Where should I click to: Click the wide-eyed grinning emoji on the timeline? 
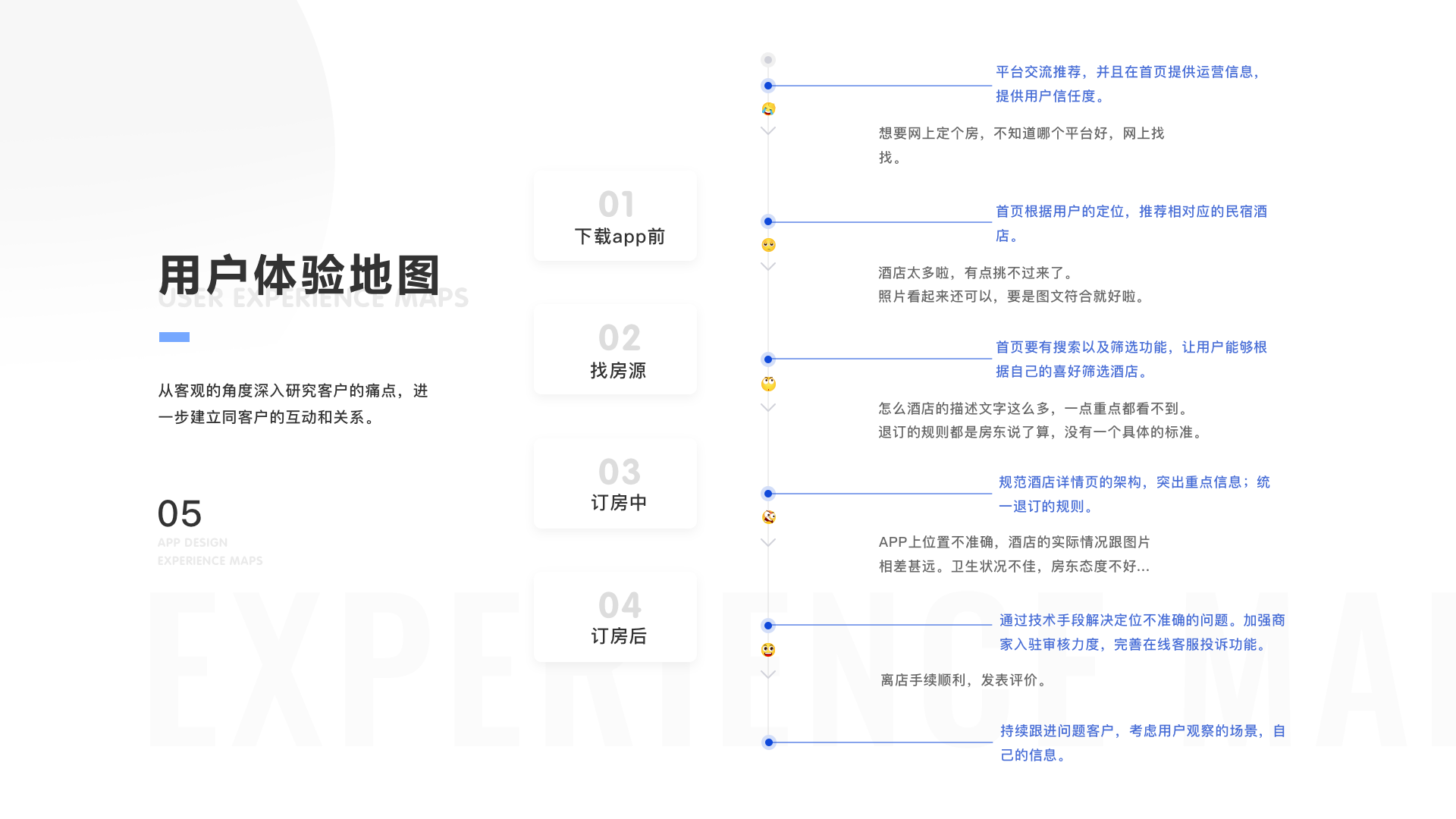[x=768, y=650]
